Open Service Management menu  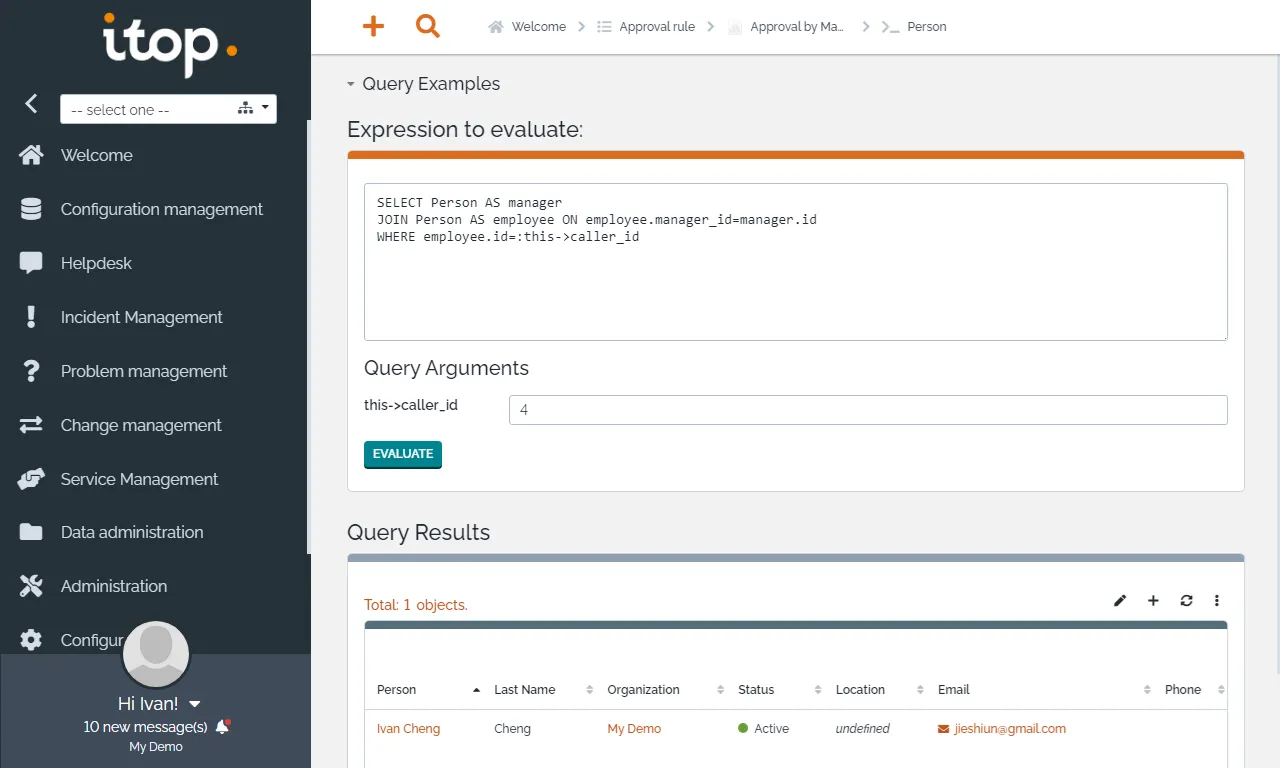click(139, 479)
